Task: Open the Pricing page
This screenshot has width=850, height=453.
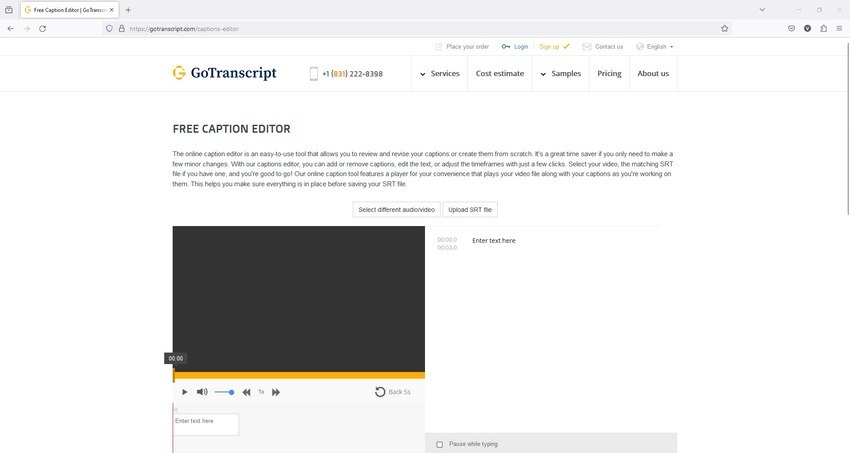Action: click(x=609, y=73)
